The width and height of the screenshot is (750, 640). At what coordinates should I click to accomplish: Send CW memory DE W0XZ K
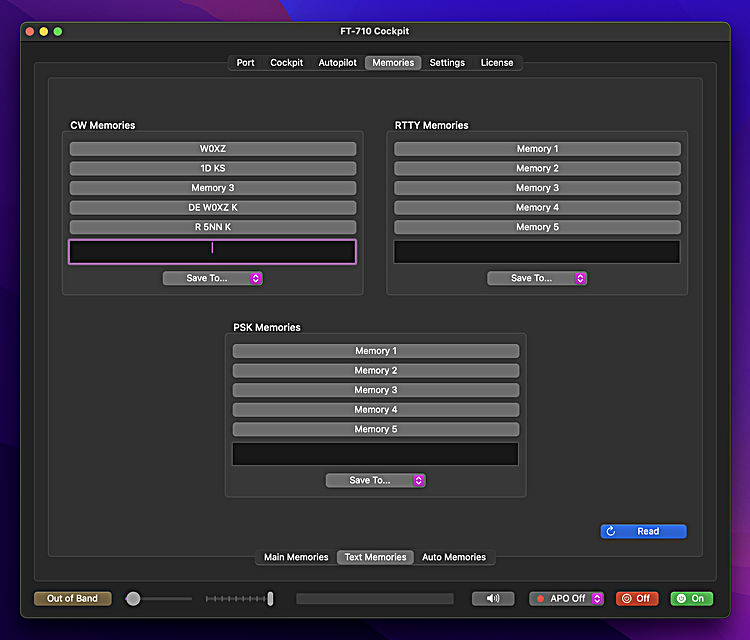[x=213, y=208]
